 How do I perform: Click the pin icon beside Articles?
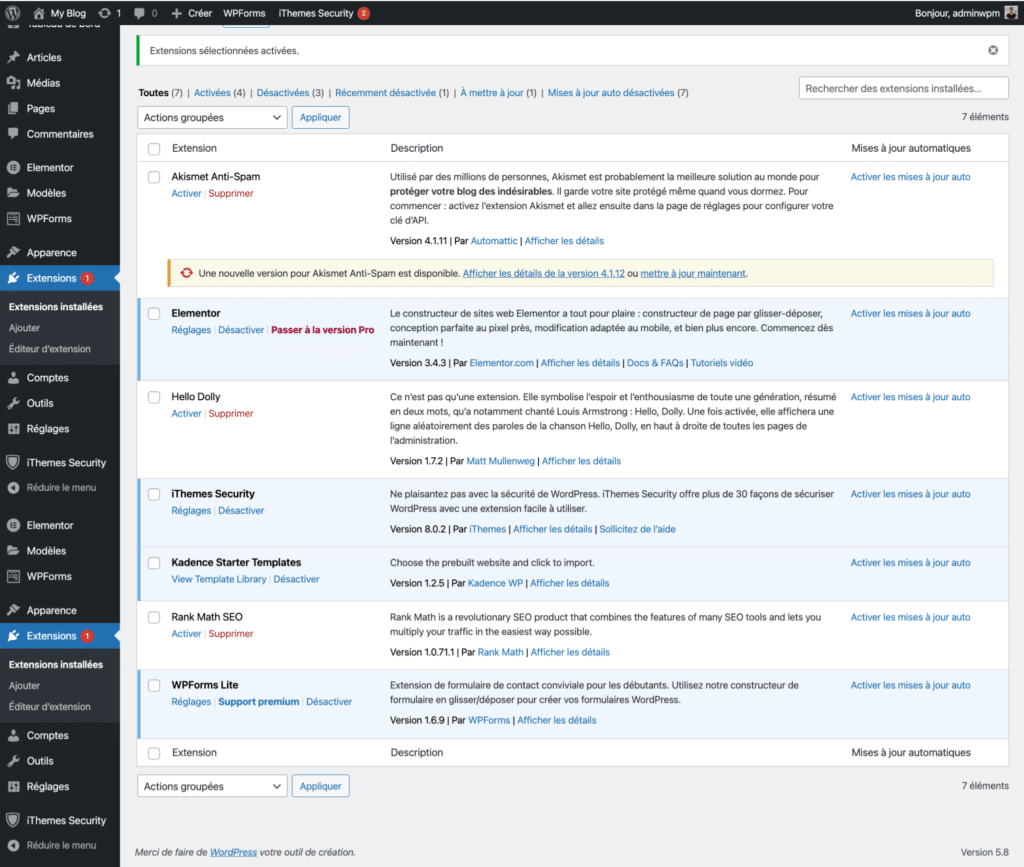coord(13,57)
